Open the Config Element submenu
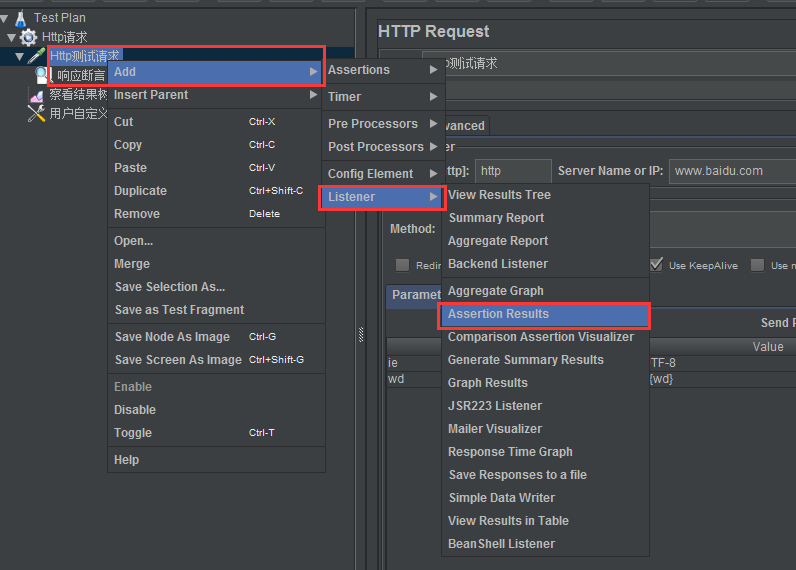This screenshot has height=570, width=796. [x=383, y=174]
